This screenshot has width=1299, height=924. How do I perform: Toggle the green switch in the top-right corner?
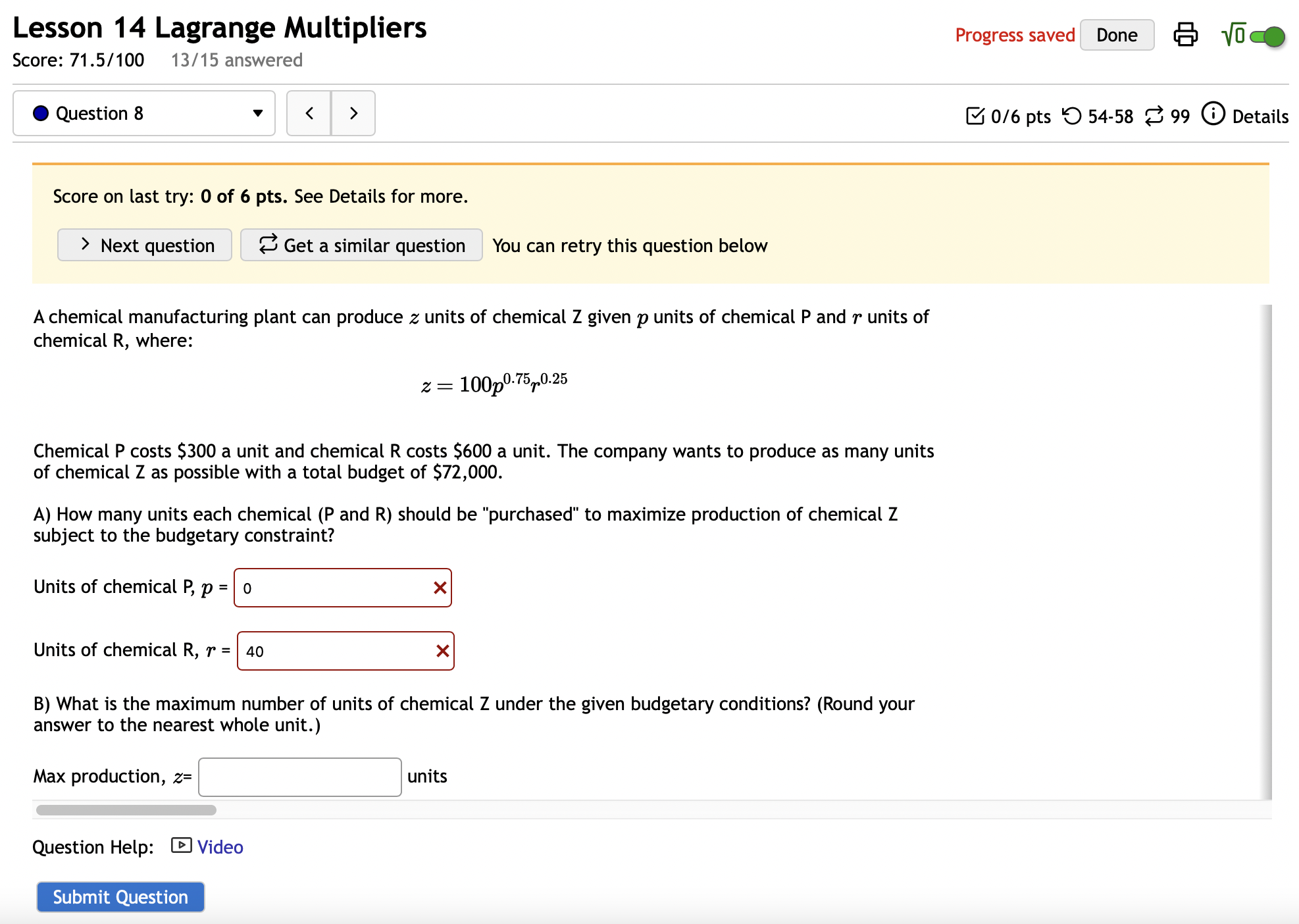click(x=1268, y=36)
